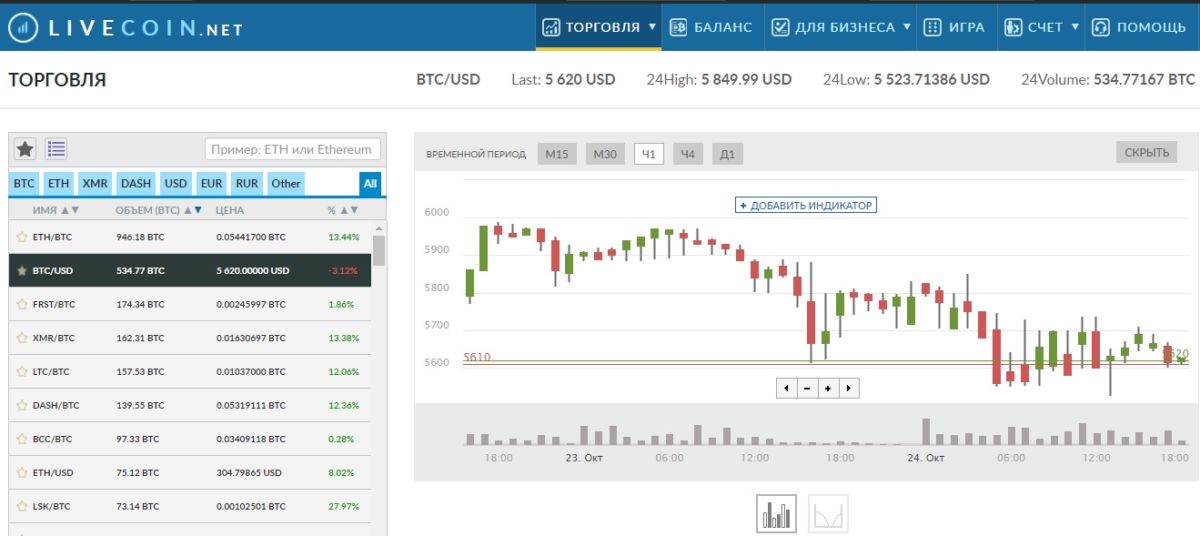This screenshot has height=536, width=1200.
Task: Select the XMR/BTC pair name
Action: (53, 338)
